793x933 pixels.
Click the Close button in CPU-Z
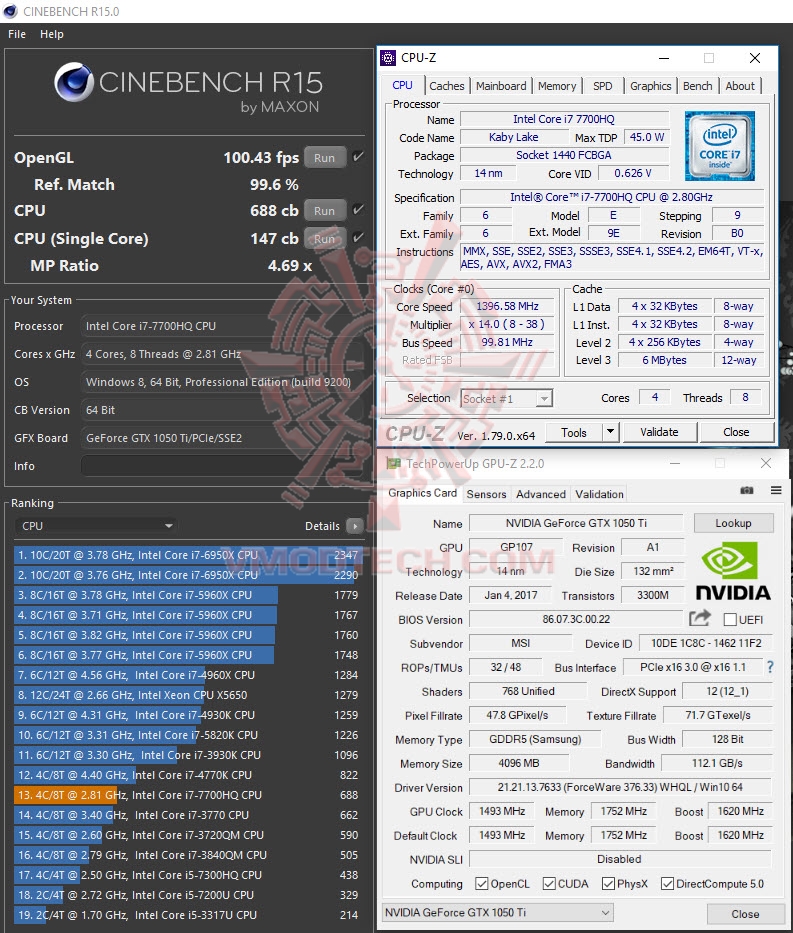(736, 432)
